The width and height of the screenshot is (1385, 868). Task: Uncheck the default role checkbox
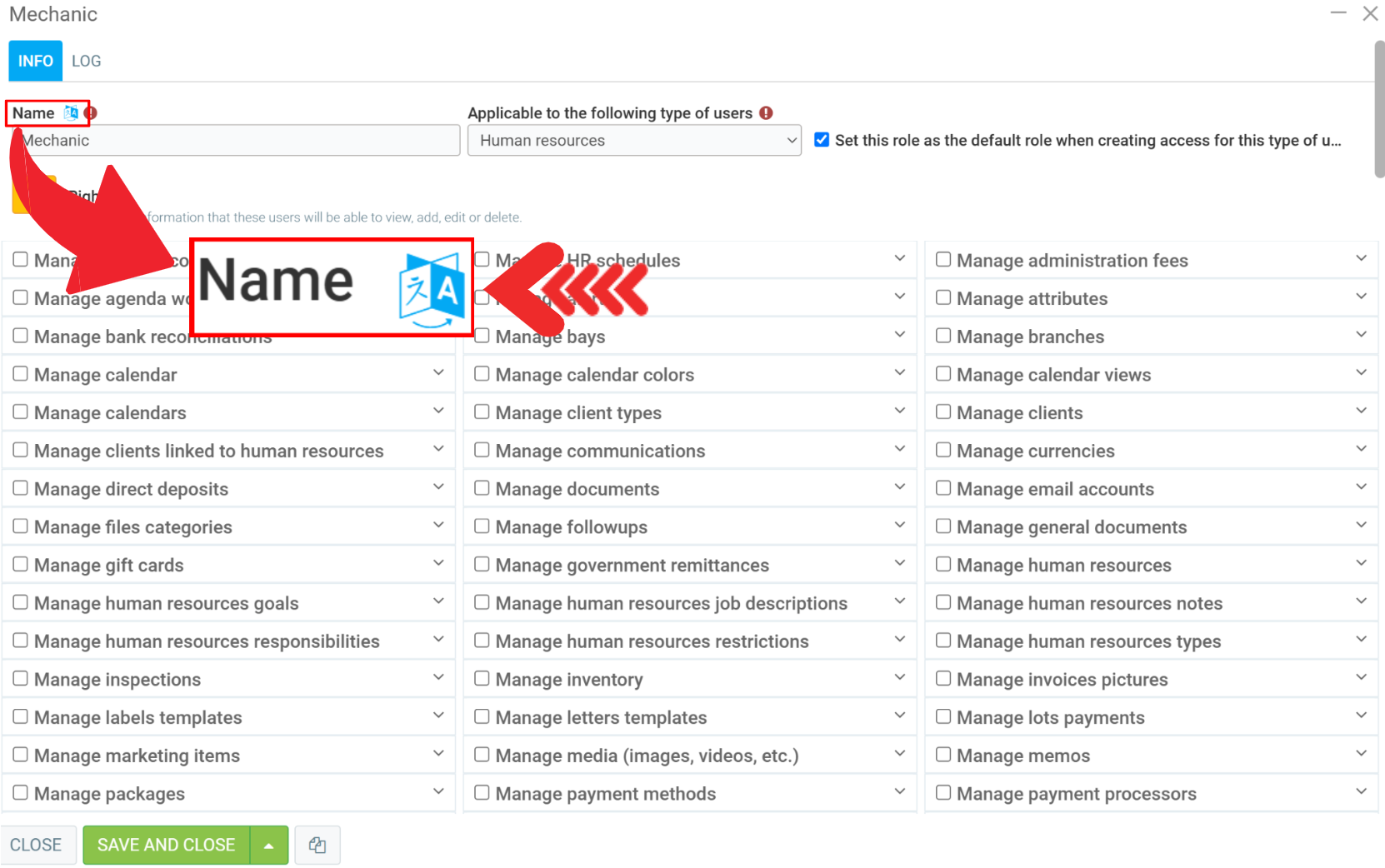[x=822, y=140]
